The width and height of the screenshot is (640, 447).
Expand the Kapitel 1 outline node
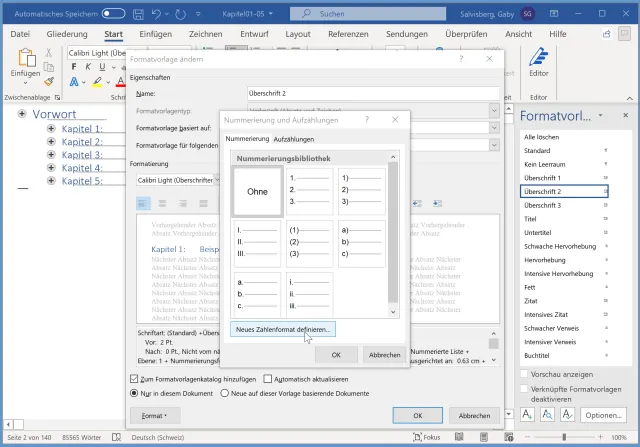pos(50,129)
